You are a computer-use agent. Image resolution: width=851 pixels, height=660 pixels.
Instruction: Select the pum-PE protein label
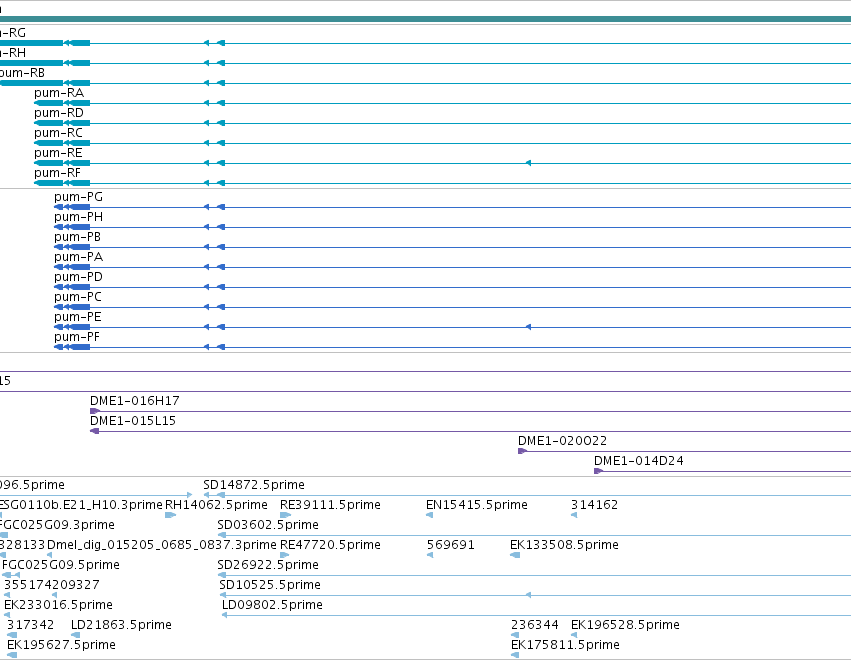pos(78,318)
